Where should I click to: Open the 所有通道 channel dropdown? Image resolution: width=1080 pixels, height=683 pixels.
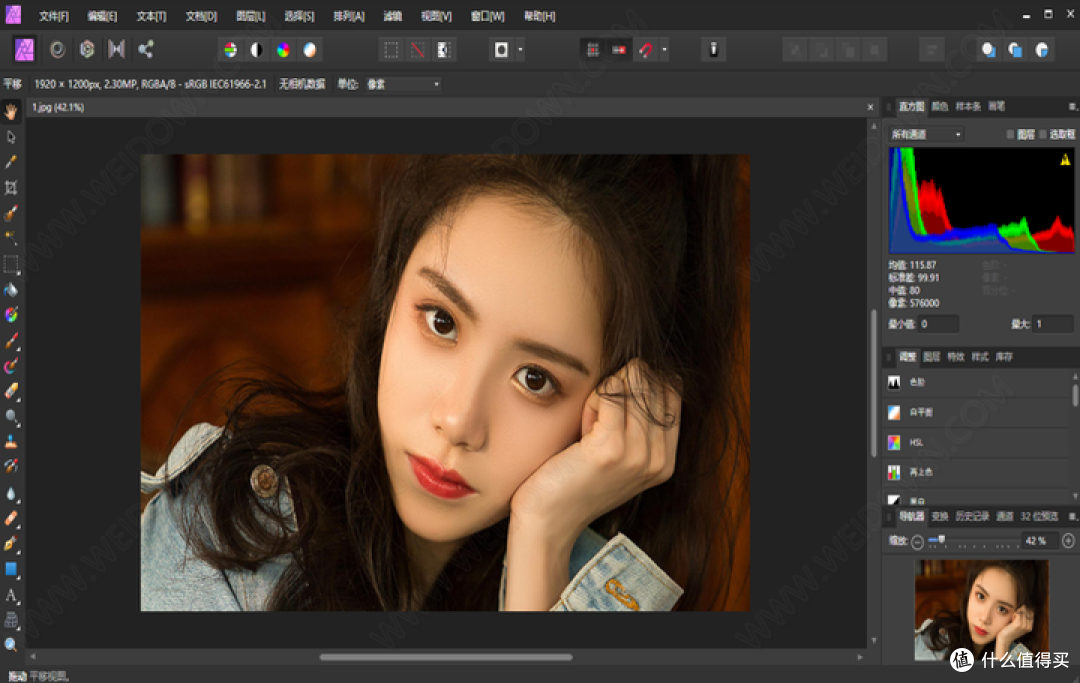[x=926, y=134]
